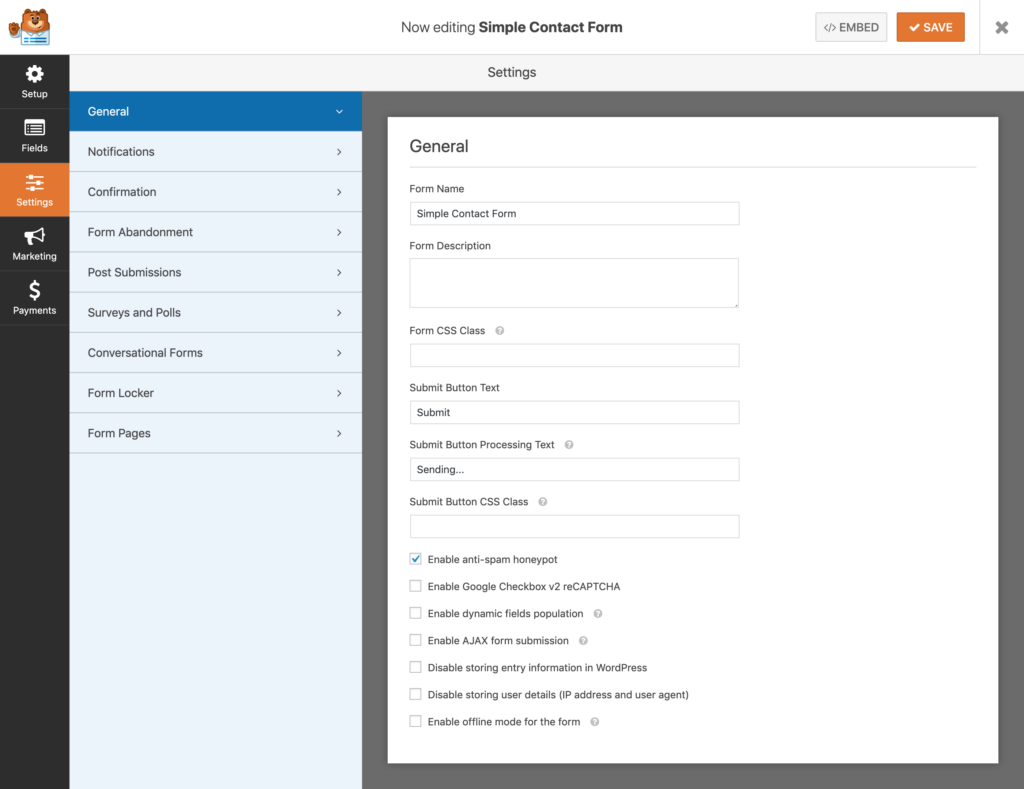Click the EMBED button
1024x789 pixels.
(851, 27)
